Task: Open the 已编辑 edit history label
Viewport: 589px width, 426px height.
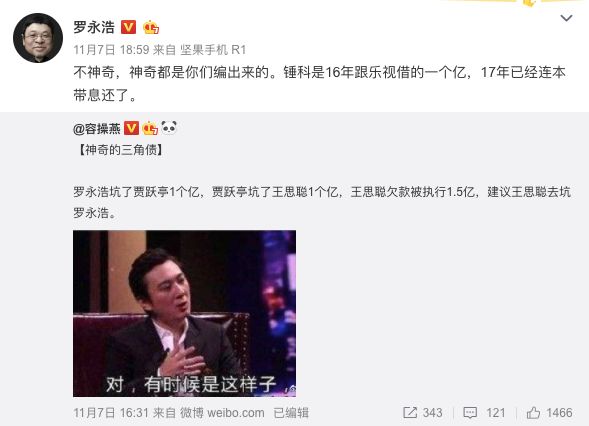Action: click(291, 413)
